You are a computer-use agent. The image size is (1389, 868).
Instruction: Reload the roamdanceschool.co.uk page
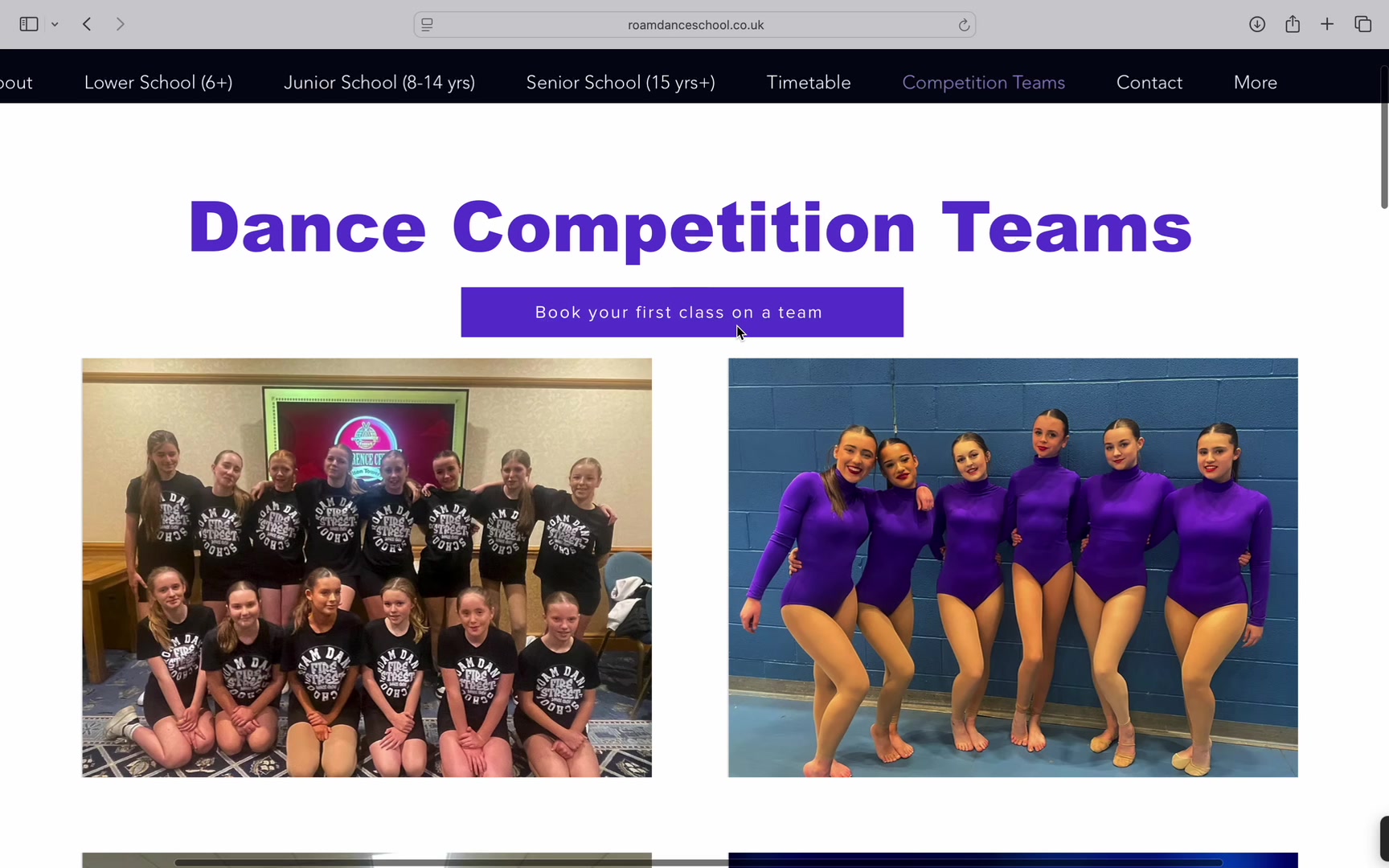pyautogui.click(x=964, y=25)
